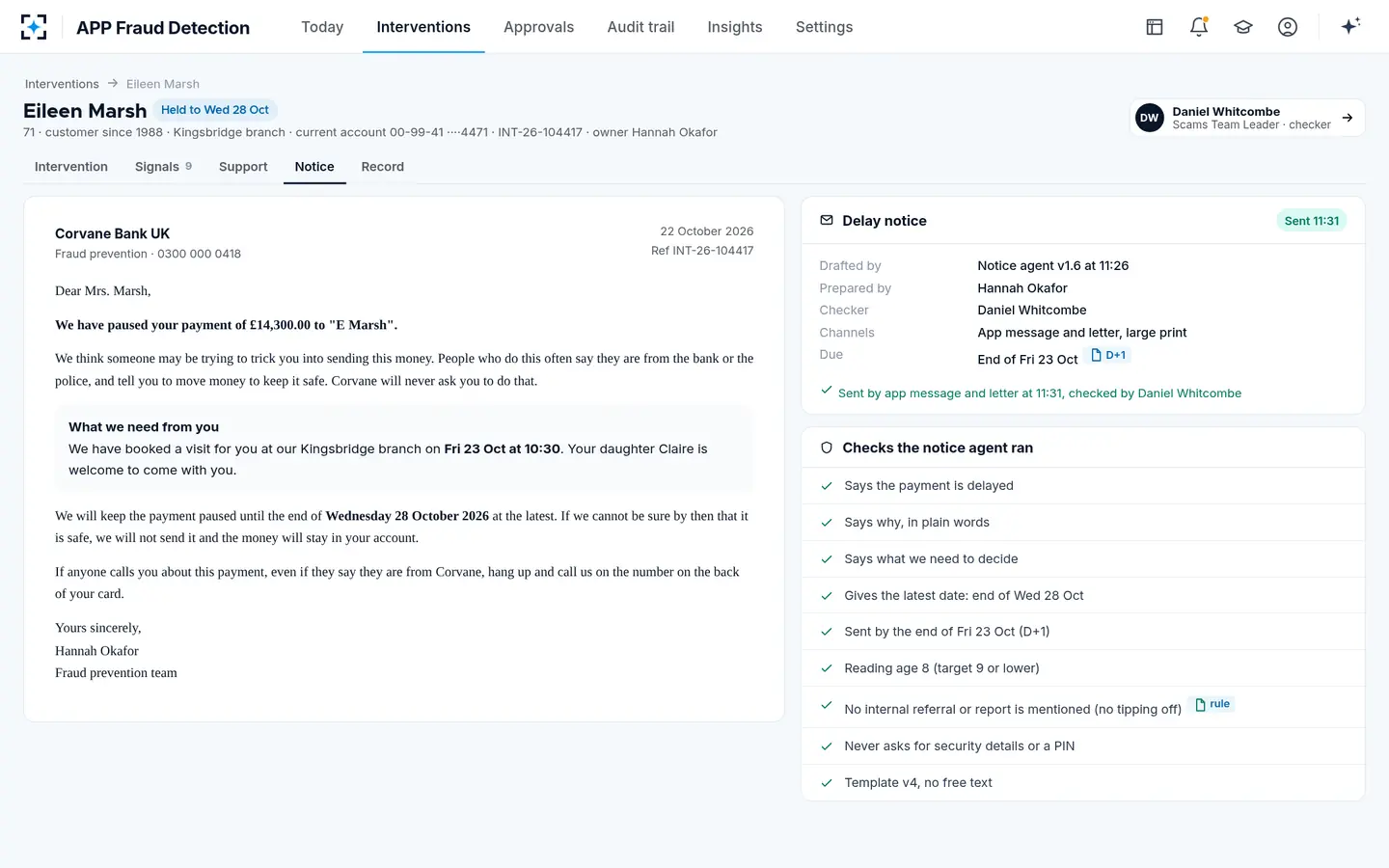Image resolution: width=1389 pixels, height=868 pixels.
Task: Switch to the Intervention sub-tab
Action: [x=71, y=167]
